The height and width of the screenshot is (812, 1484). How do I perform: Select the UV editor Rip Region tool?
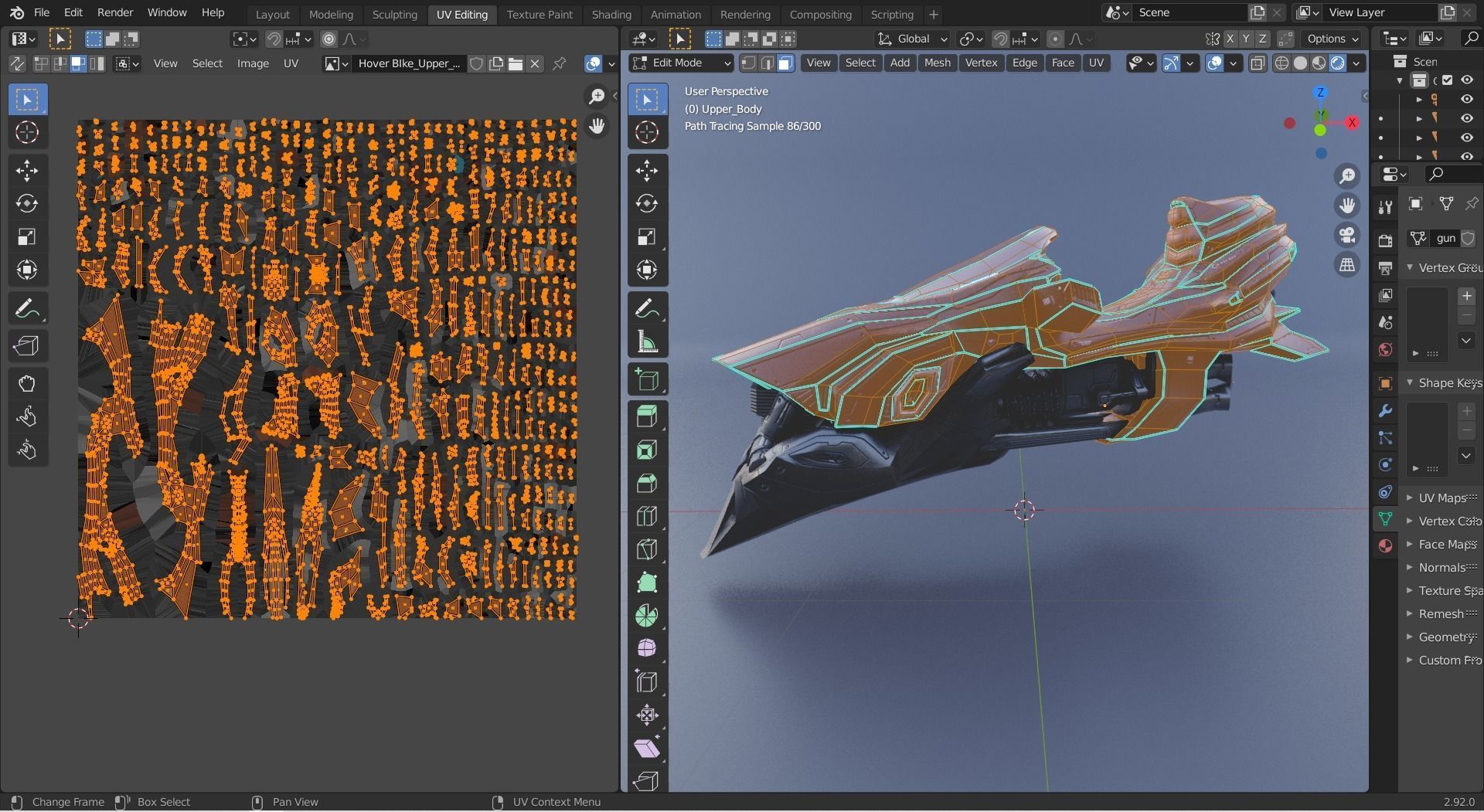(x=27, y=346)
